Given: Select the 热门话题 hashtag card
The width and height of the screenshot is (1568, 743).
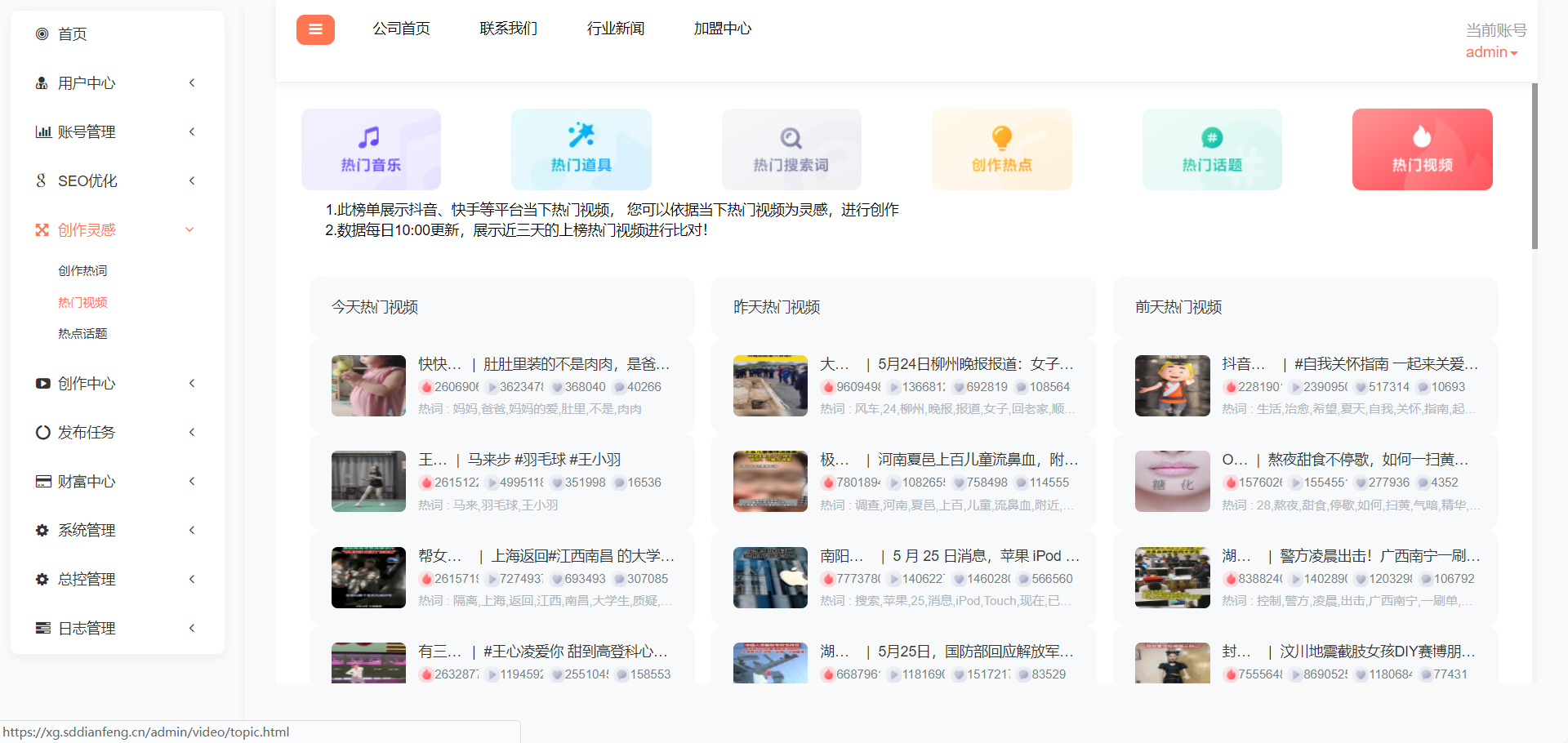Looking at the screenshot, I should [x=1212, y=149].
